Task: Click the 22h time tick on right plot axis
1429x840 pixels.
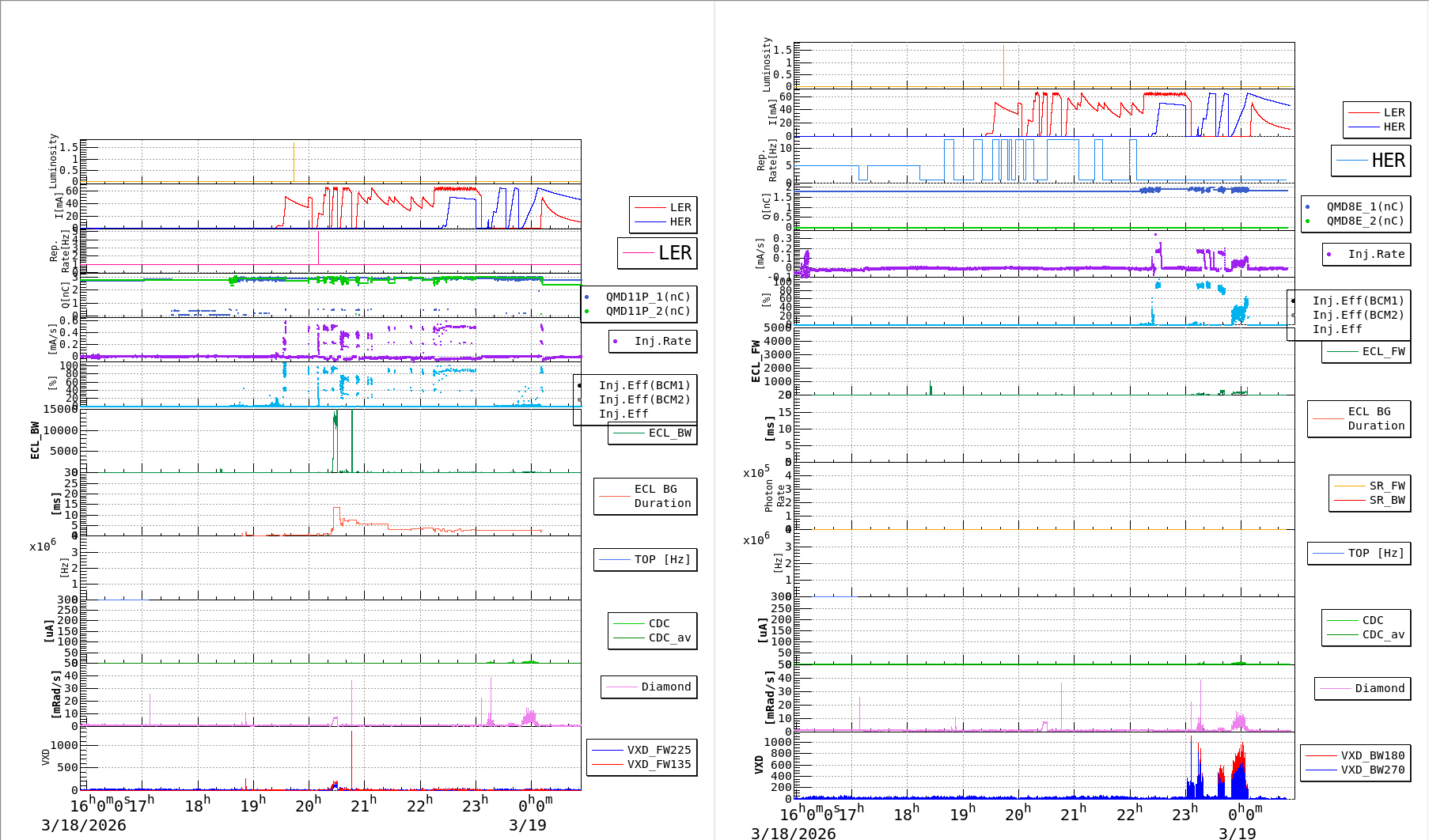Action: (x=1129, y=813)
